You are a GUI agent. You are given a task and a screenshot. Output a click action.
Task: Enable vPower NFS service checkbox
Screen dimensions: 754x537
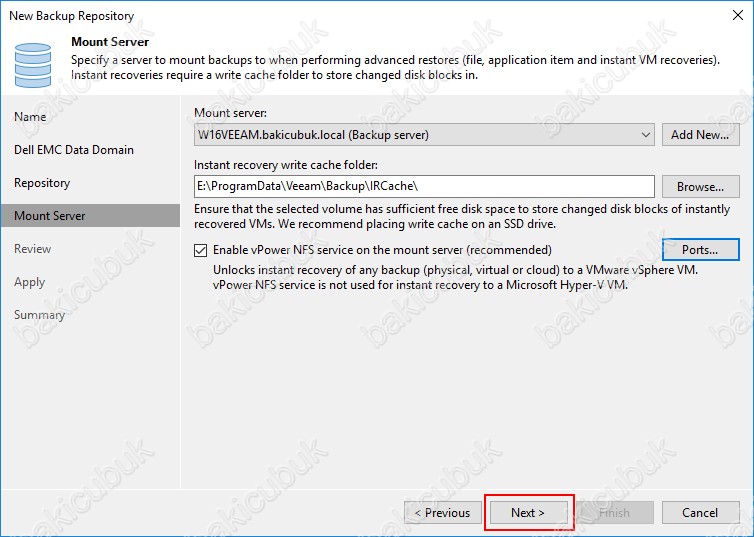pos(201,250)
